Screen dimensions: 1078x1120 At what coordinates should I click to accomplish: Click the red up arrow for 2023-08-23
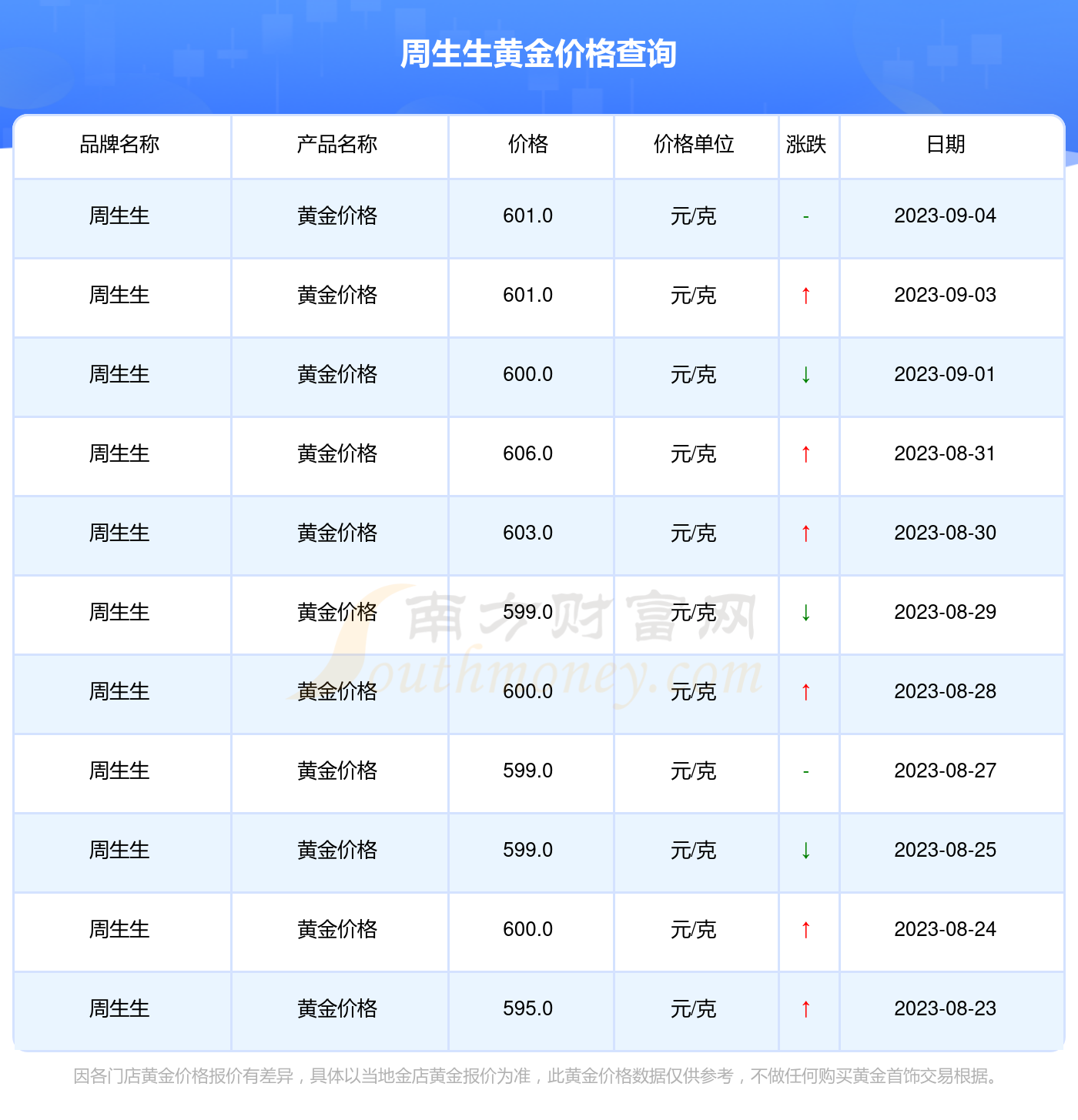pos(806,1009)
